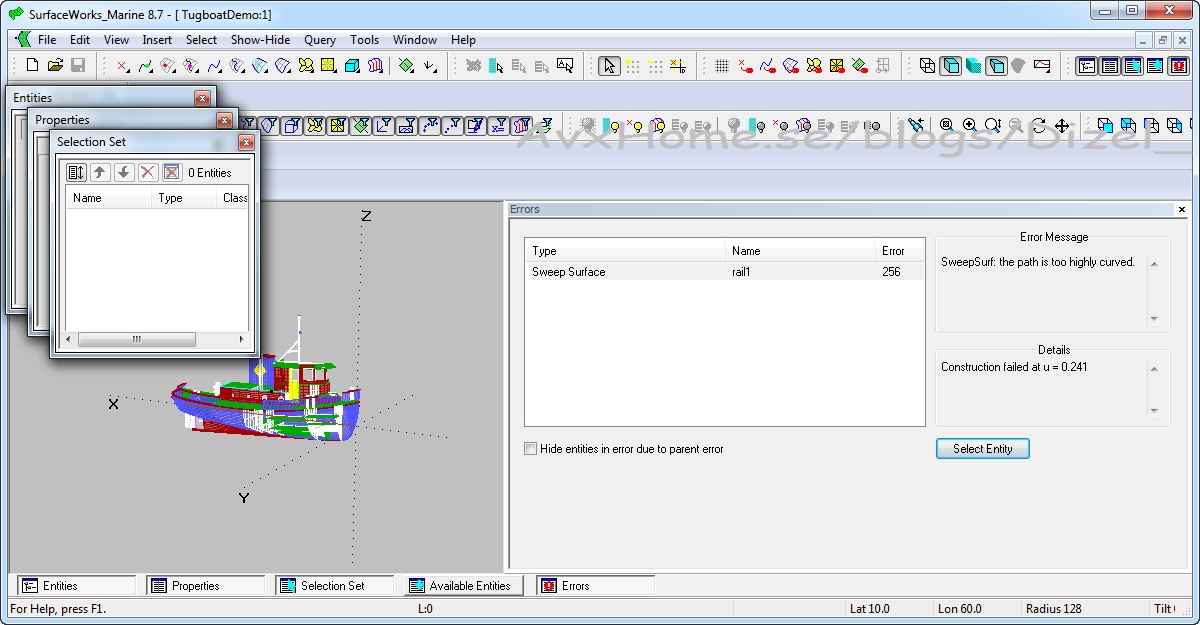
Task: Toggle the Entities window toolbar button
Action: 1087,66
